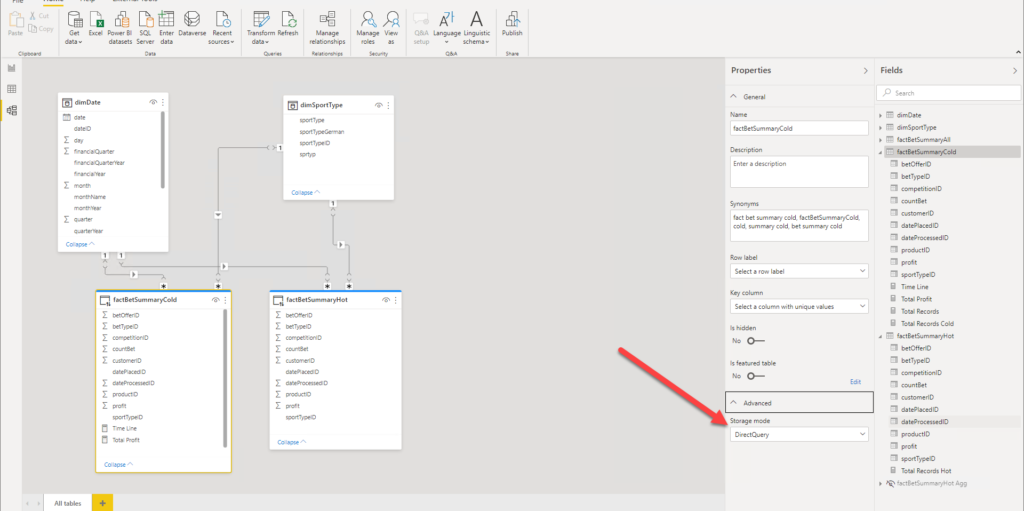
Task: Open the Get data ribbon button
Action: pyautogui.click(x=74, y=27)
